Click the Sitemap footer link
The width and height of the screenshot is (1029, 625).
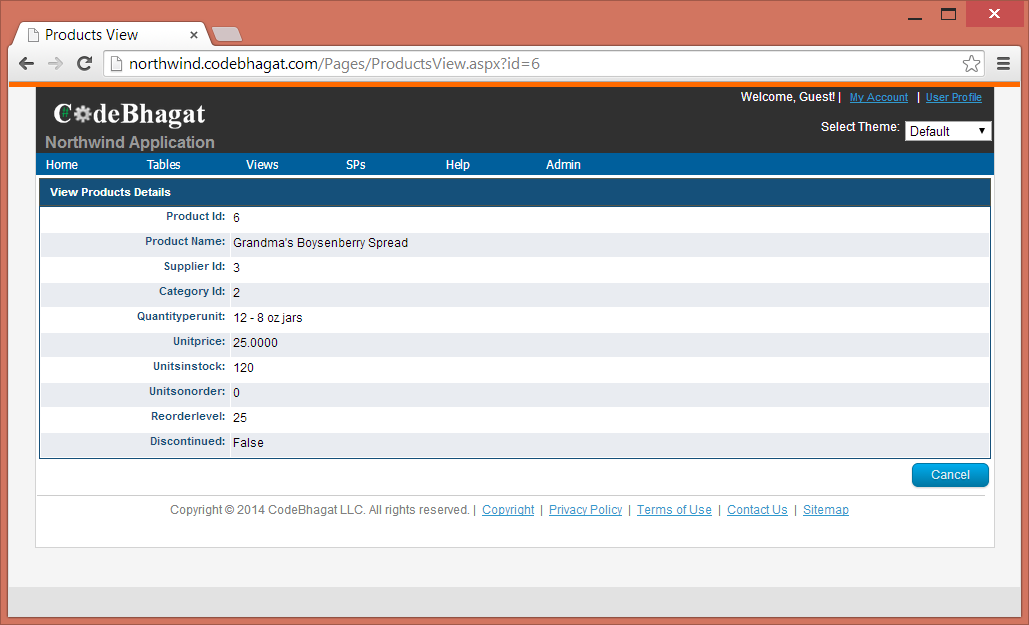825,510
